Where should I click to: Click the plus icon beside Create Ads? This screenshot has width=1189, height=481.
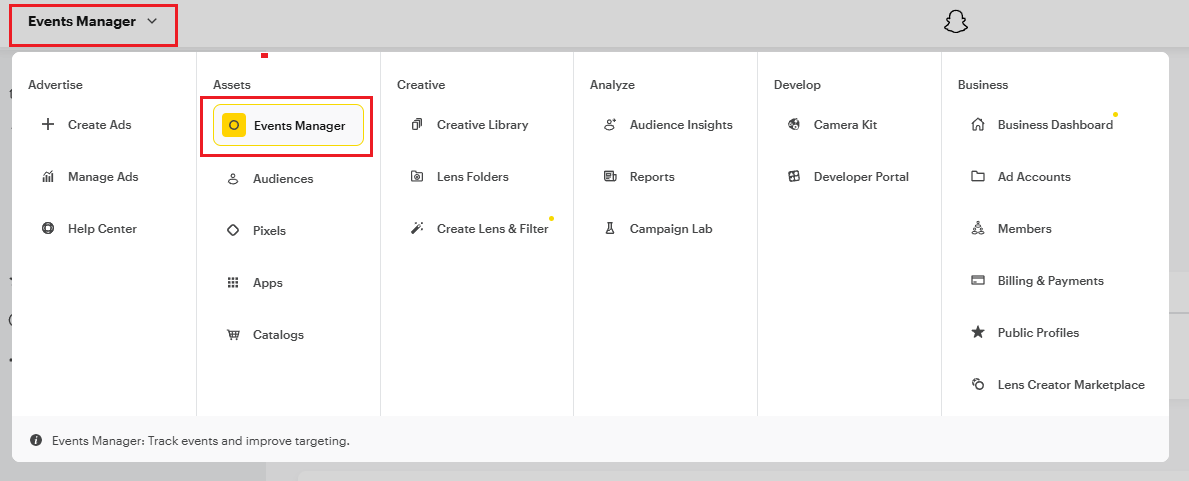[x=48, y=124]
